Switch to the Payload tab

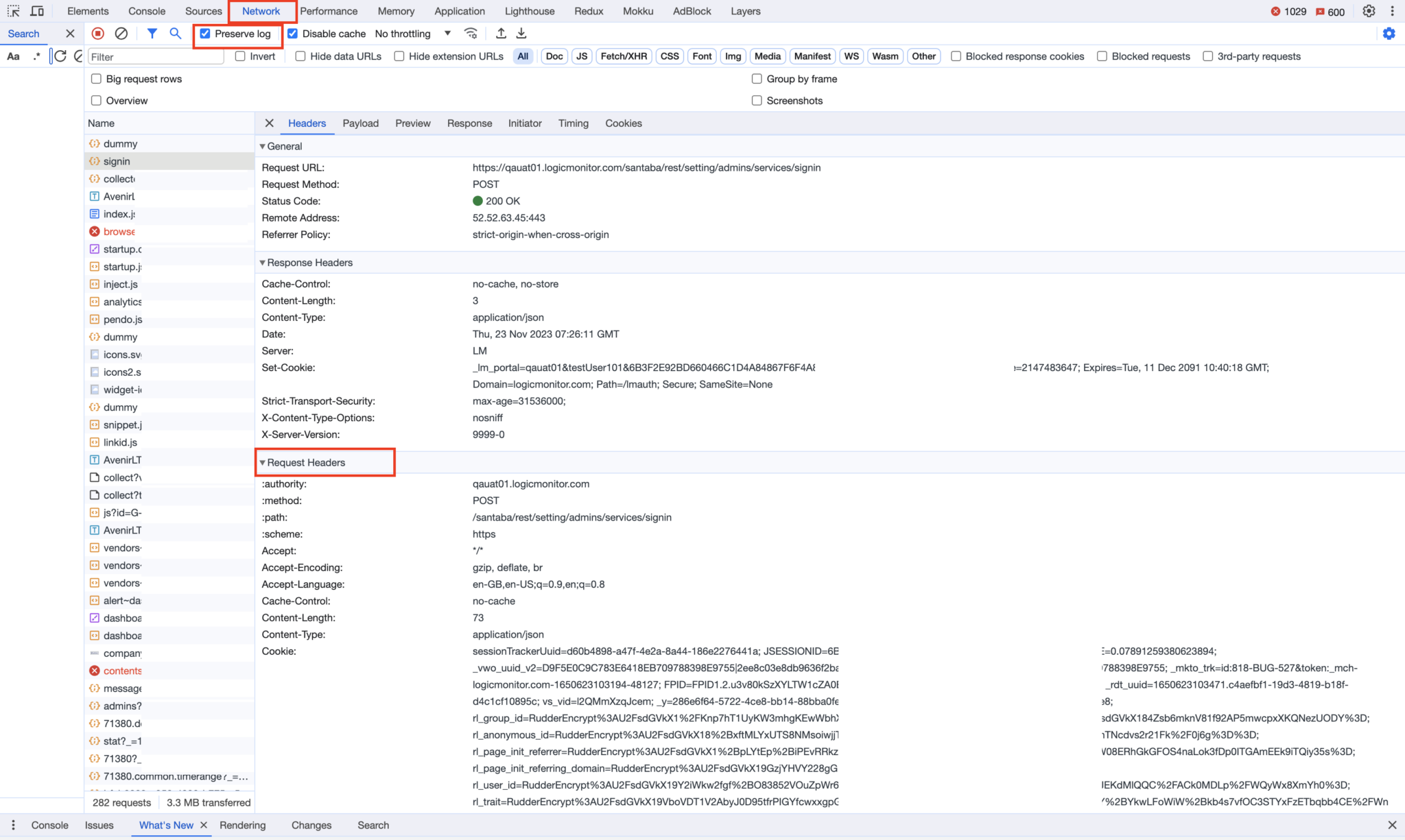[x=361, y=123]
